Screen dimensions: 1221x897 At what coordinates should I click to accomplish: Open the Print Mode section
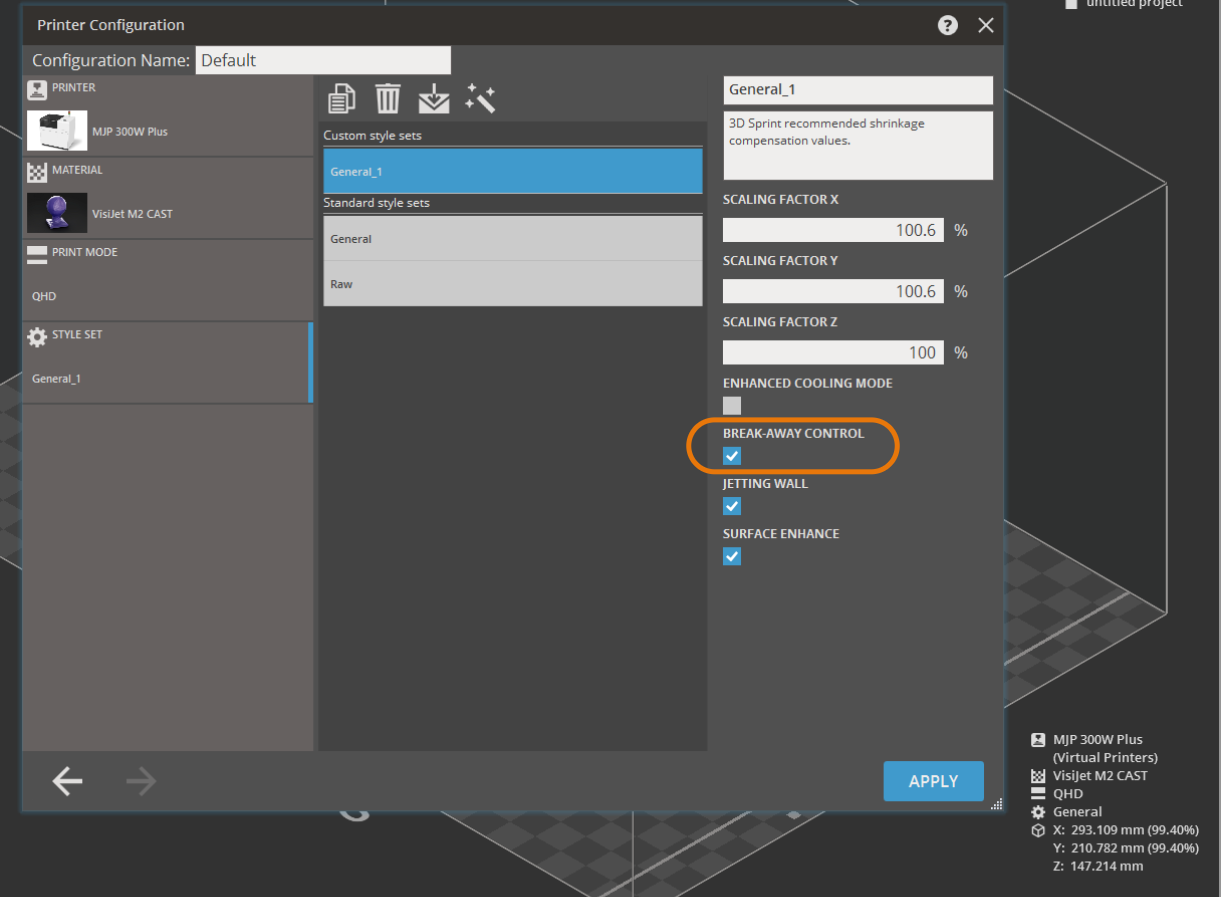pos(167,280)
